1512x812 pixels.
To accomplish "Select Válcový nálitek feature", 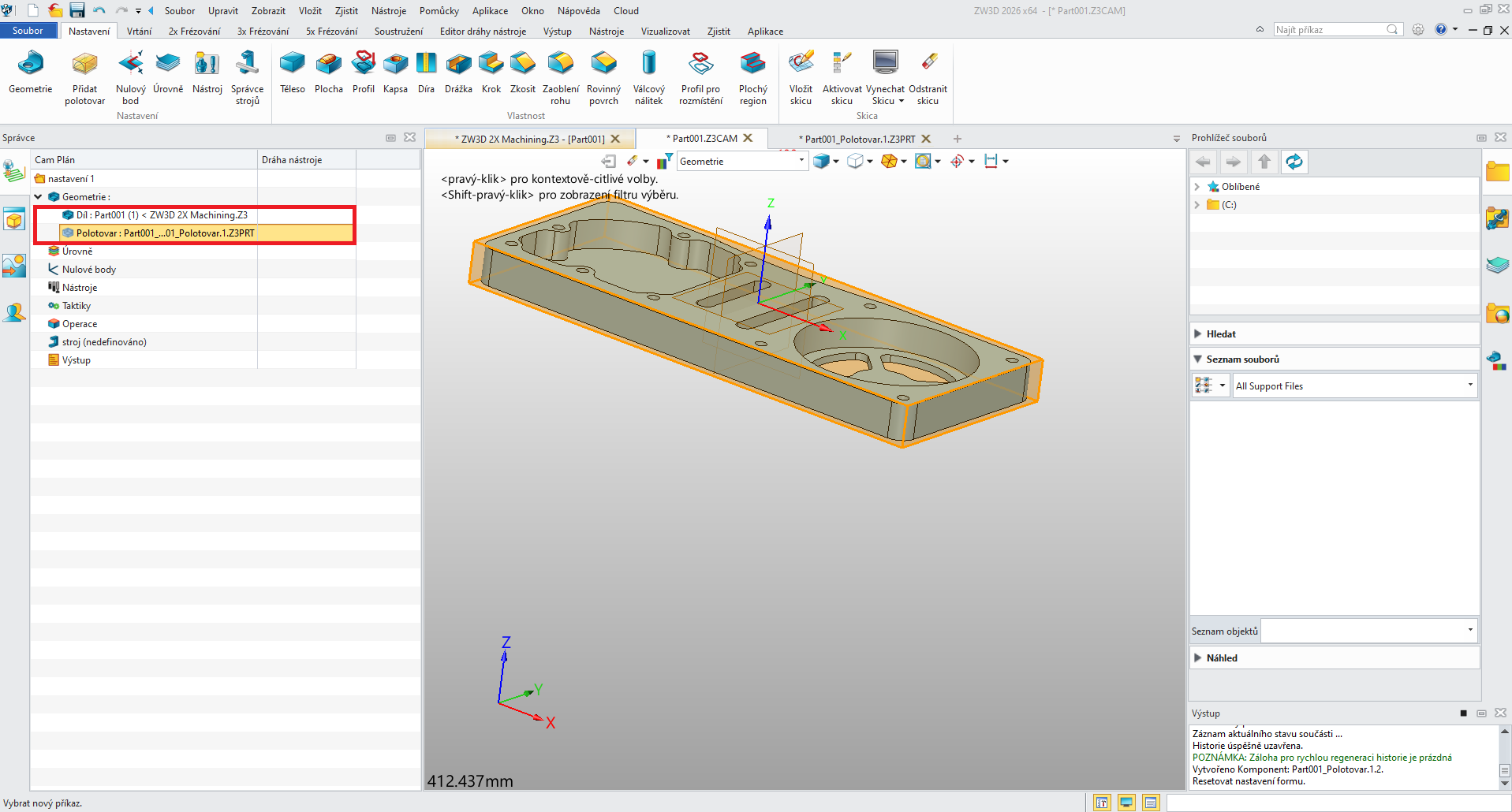I will pos(649,78).
